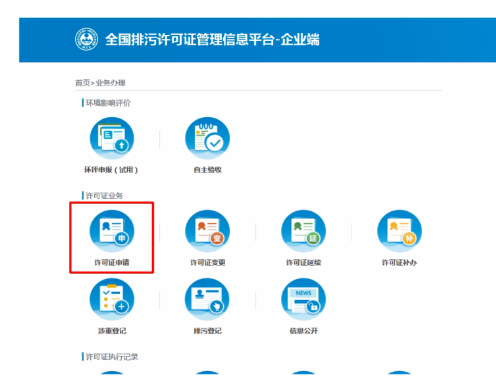Click the 许可证执行记录 section heading

coord(112,357)
